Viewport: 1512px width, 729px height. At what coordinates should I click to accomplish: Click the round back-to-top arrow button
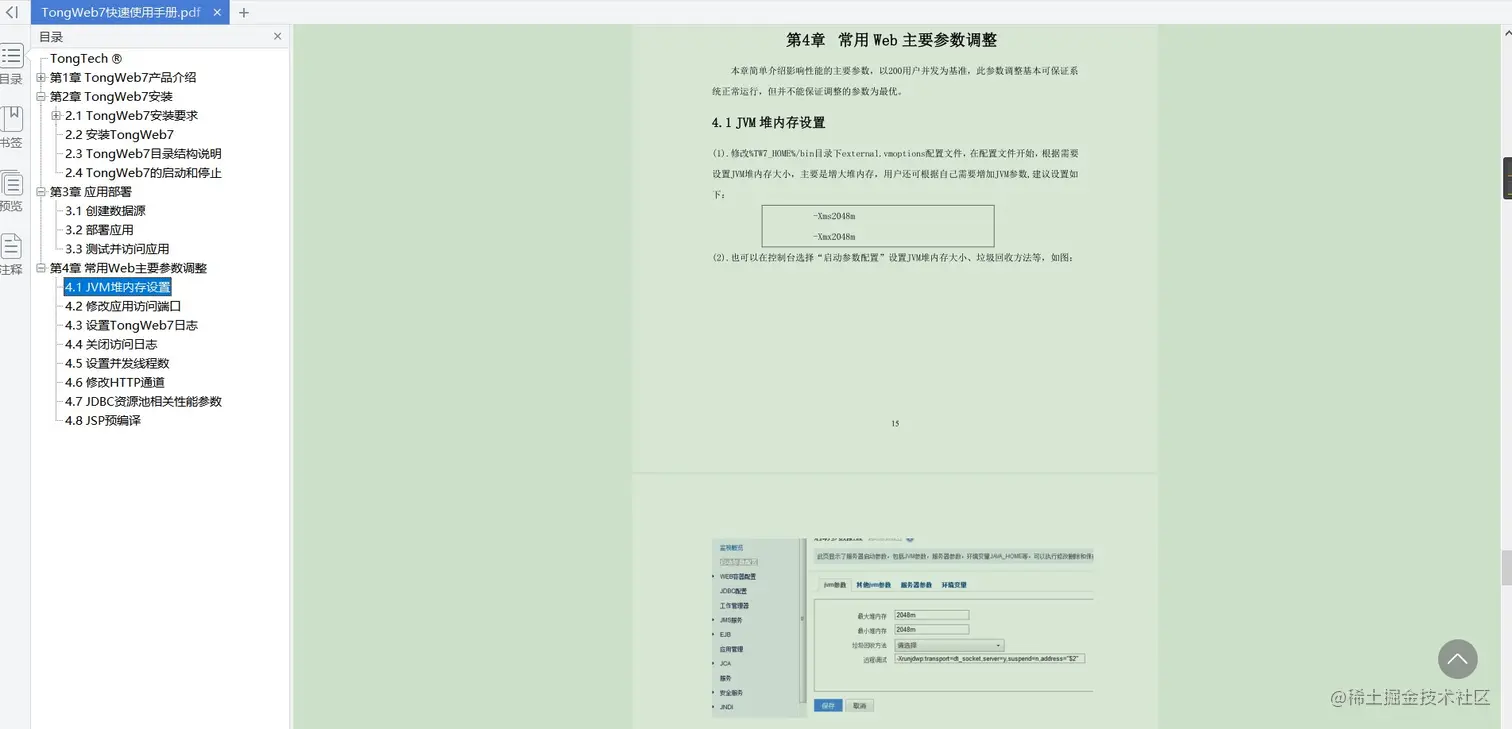[x=1457, y=659]
